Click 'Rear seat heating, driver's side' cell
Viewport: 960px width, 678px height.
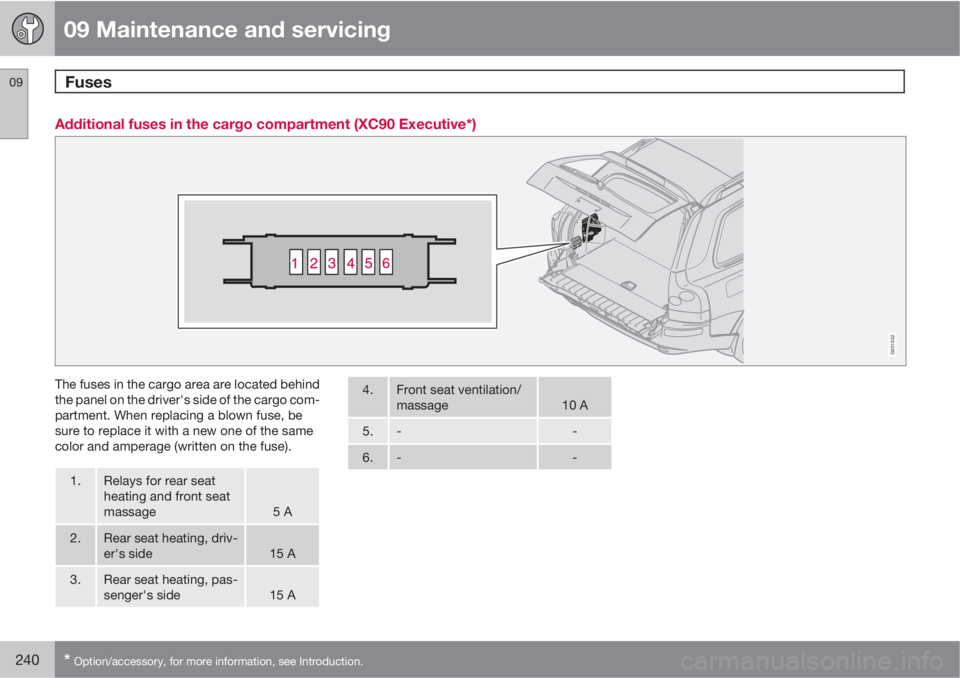coord(170,546)
